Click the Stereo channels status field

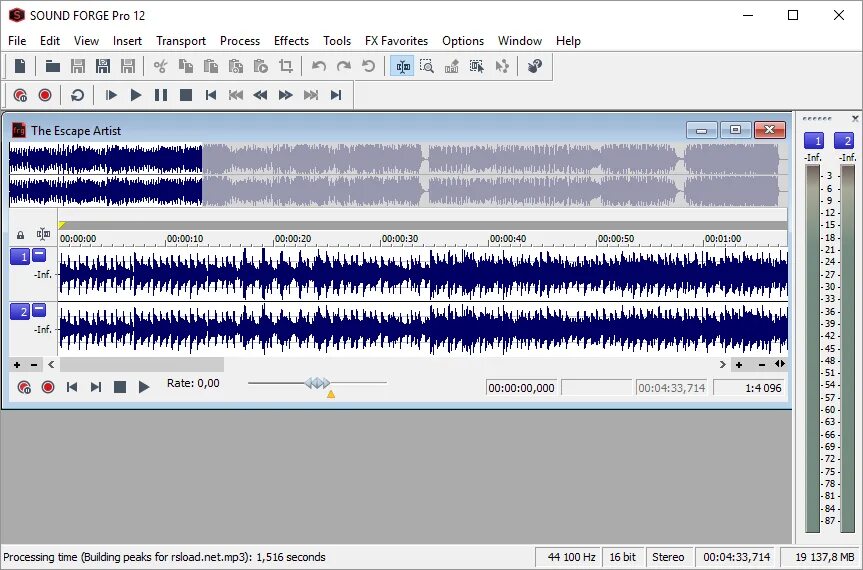(x=668, y=557)
